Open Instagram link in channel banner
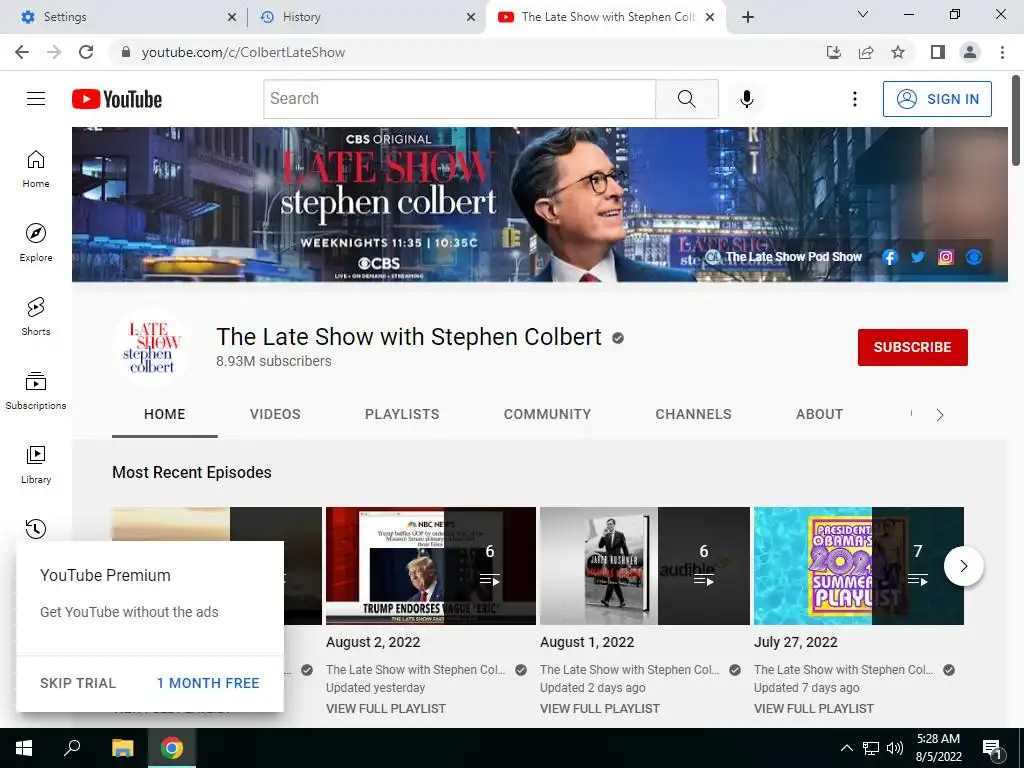The height and width of the screenshot is (768, 1024). [x=946, y=257]
